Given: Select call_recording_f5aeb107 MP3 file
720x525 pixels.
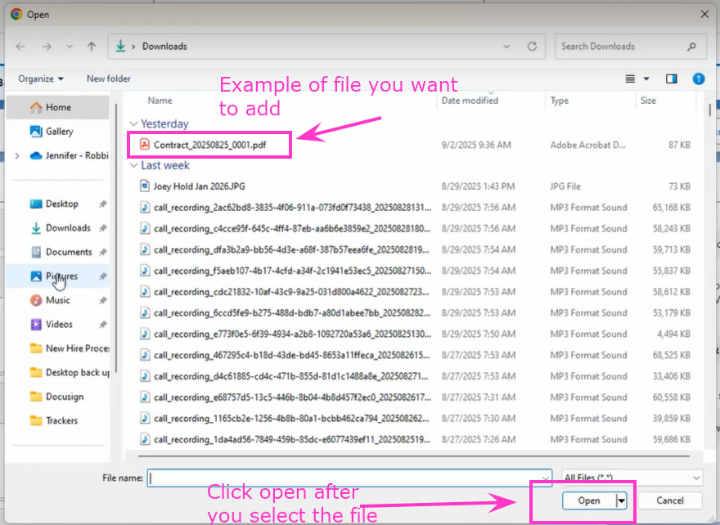Looking at the screenshot, I should 292,271.
